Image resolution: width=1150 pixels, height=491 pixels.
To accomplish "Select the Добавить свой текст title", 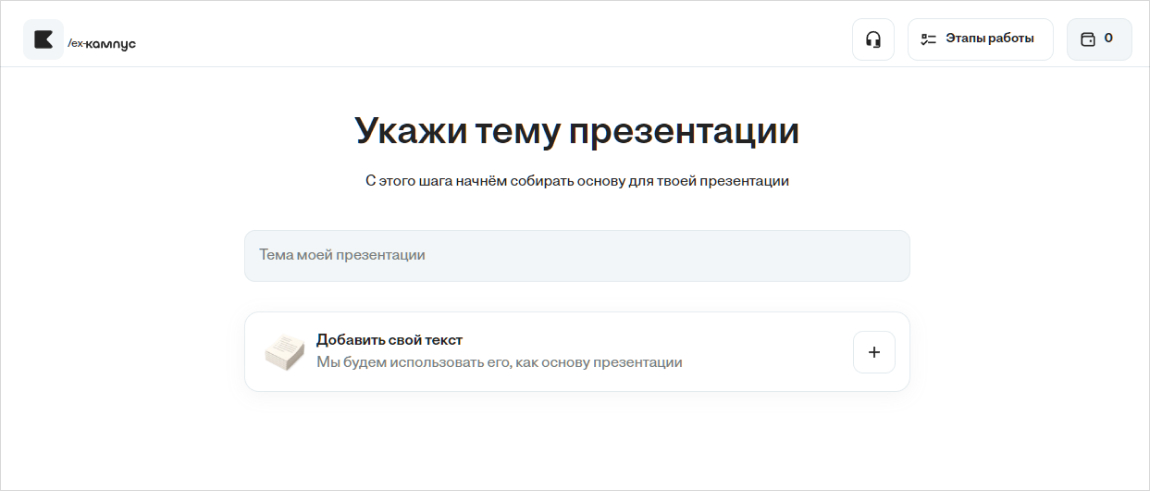I will click(389, 339).
